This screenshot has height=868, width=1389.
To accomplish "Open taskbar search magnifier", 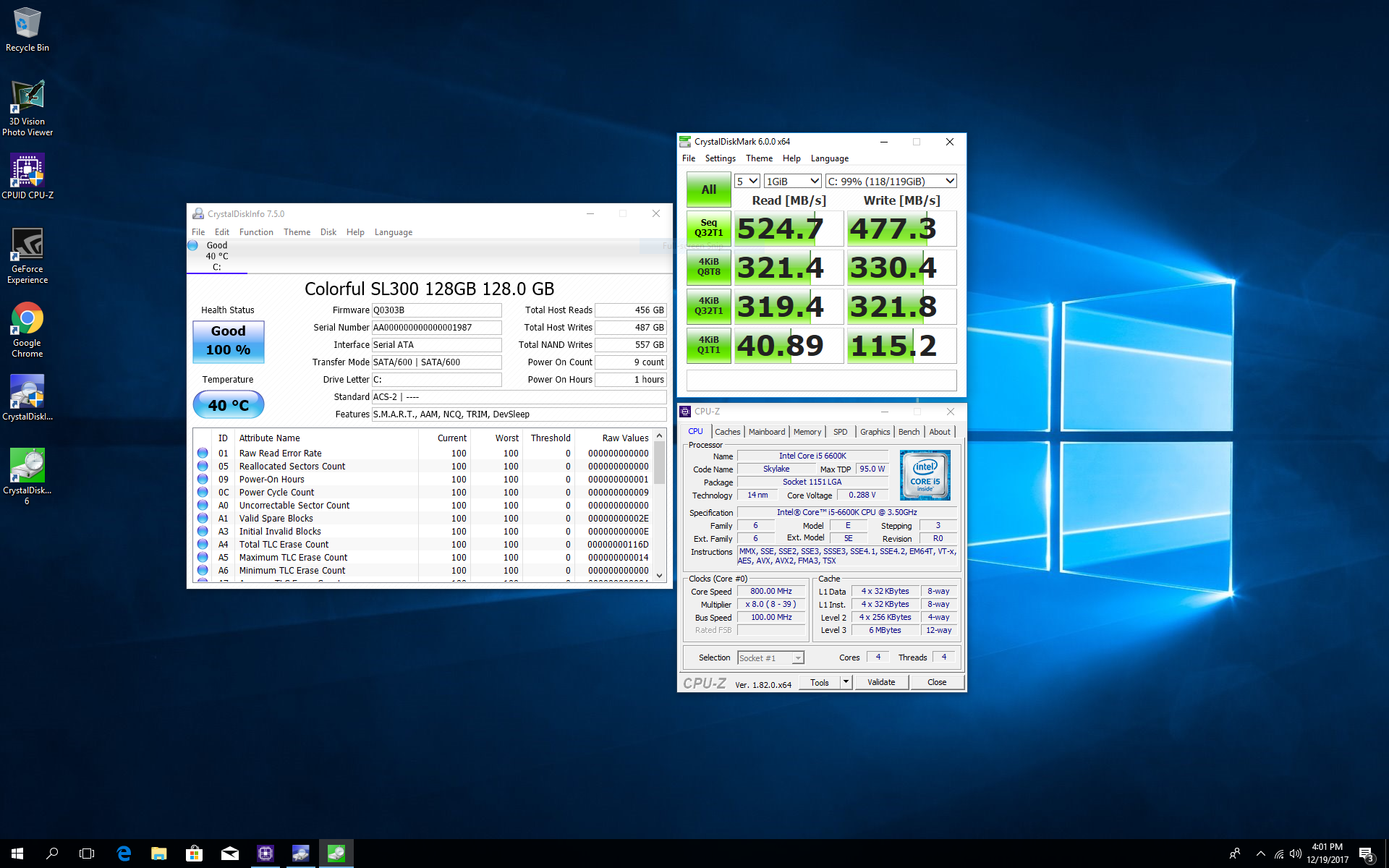I will click(x=52, y=854).
